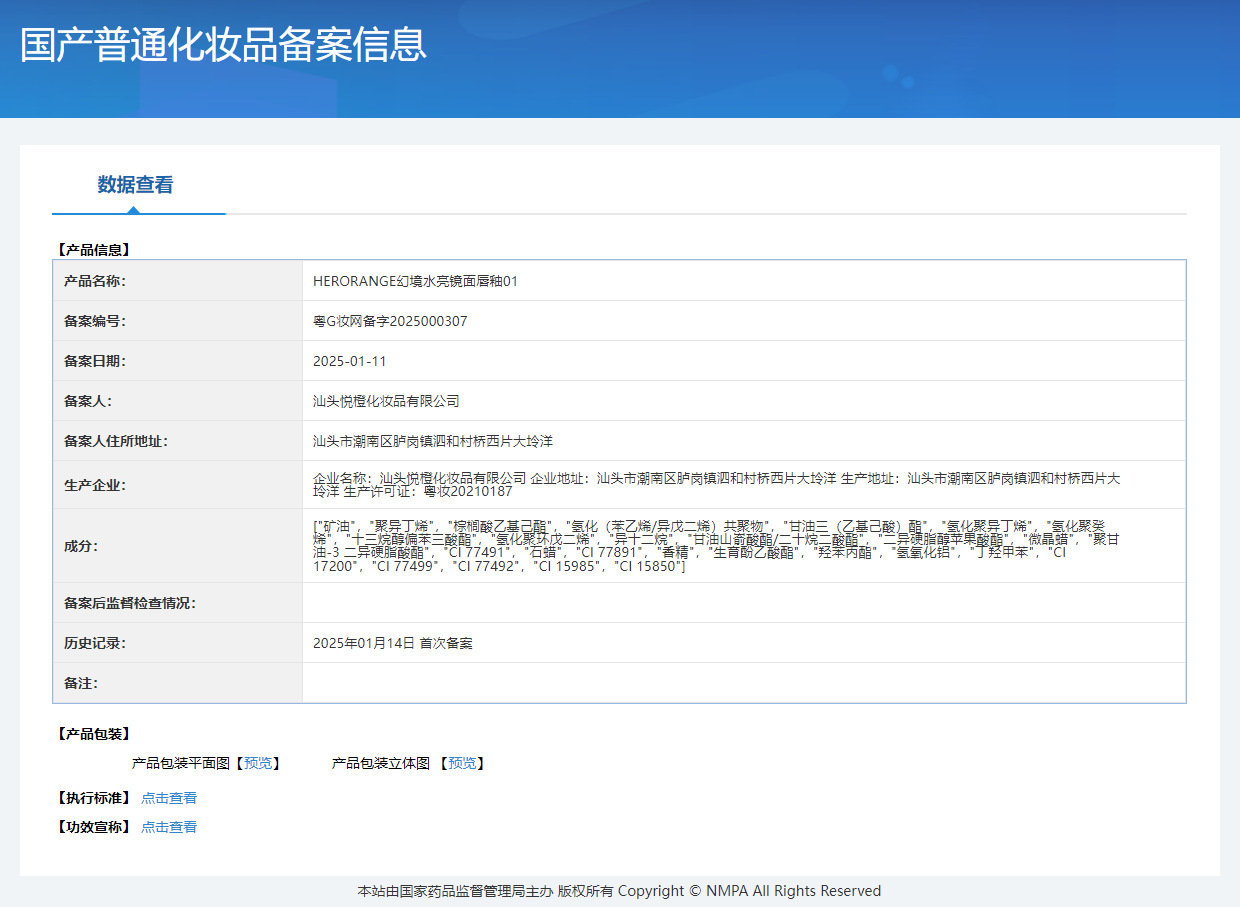Viewport: 1240px width, 907px height.
Task: Open 产品包装立体图 预览 link
Action: pos(461,763)
